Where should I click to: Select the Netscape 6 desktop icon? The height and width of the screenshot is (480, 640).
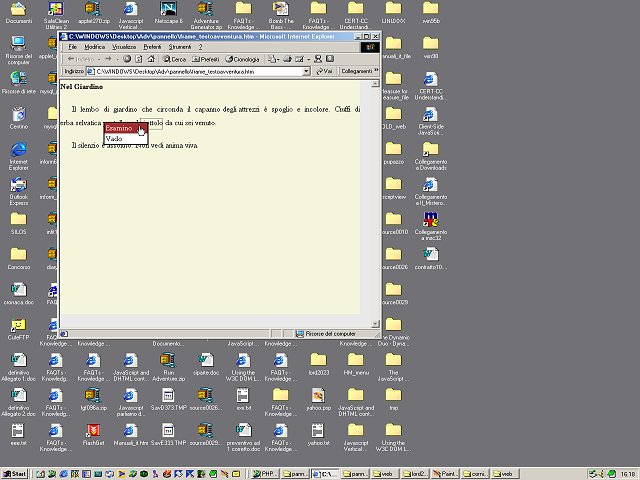pyautogui.click(x=169, y=12)
